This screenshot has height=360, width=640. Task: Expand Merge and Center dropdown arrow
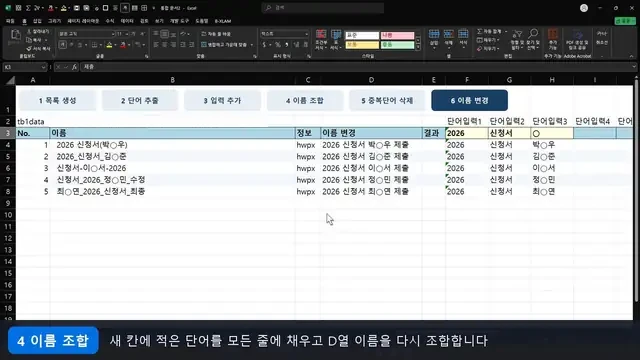[x=252, y=45]
